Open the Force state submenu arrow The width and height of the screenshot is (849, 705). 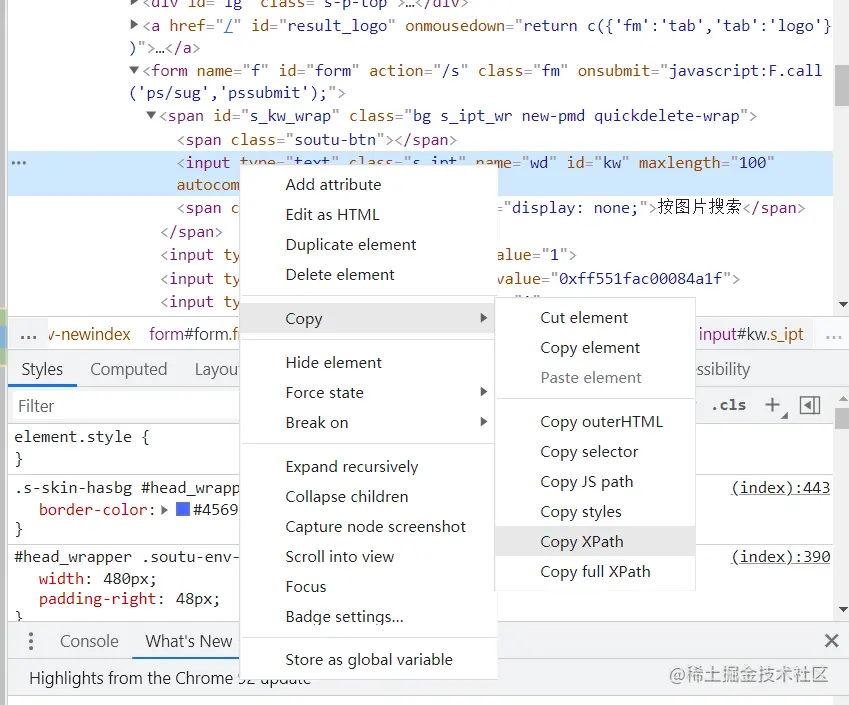click(x=484, y=391)
